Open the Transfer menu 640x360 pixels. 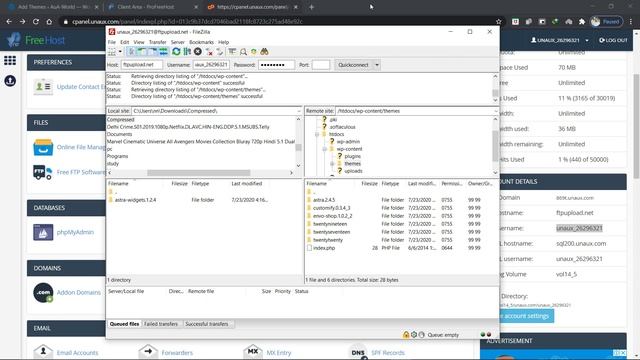pos(158,42)
